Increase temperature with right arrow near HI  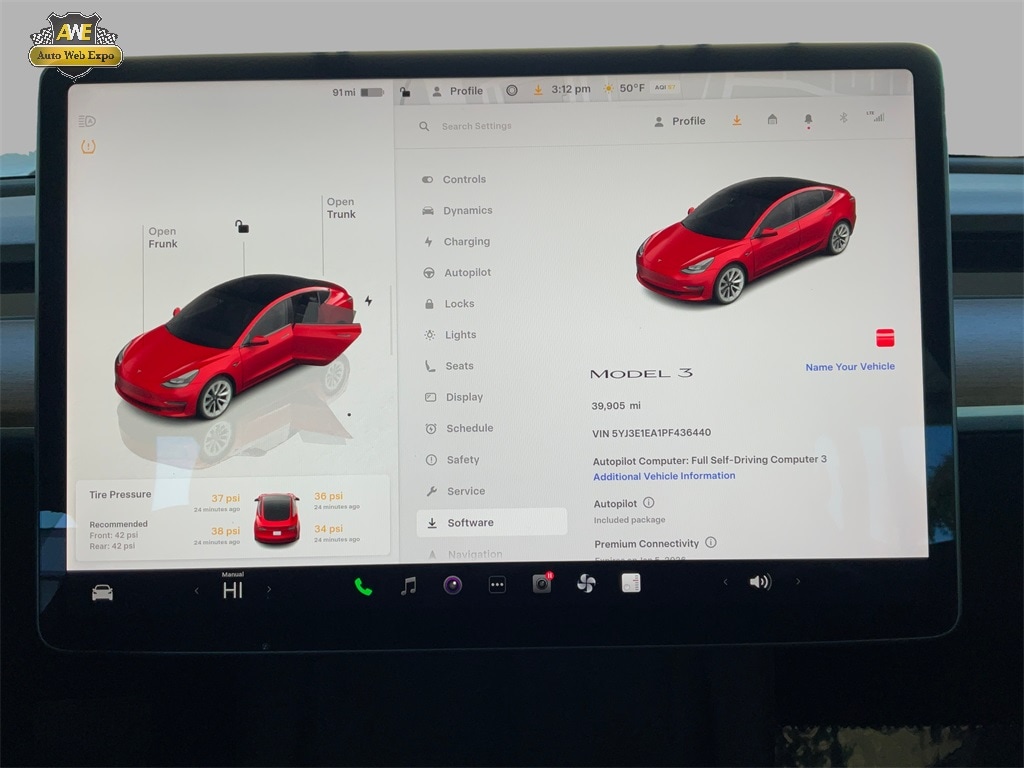[269, 591]
